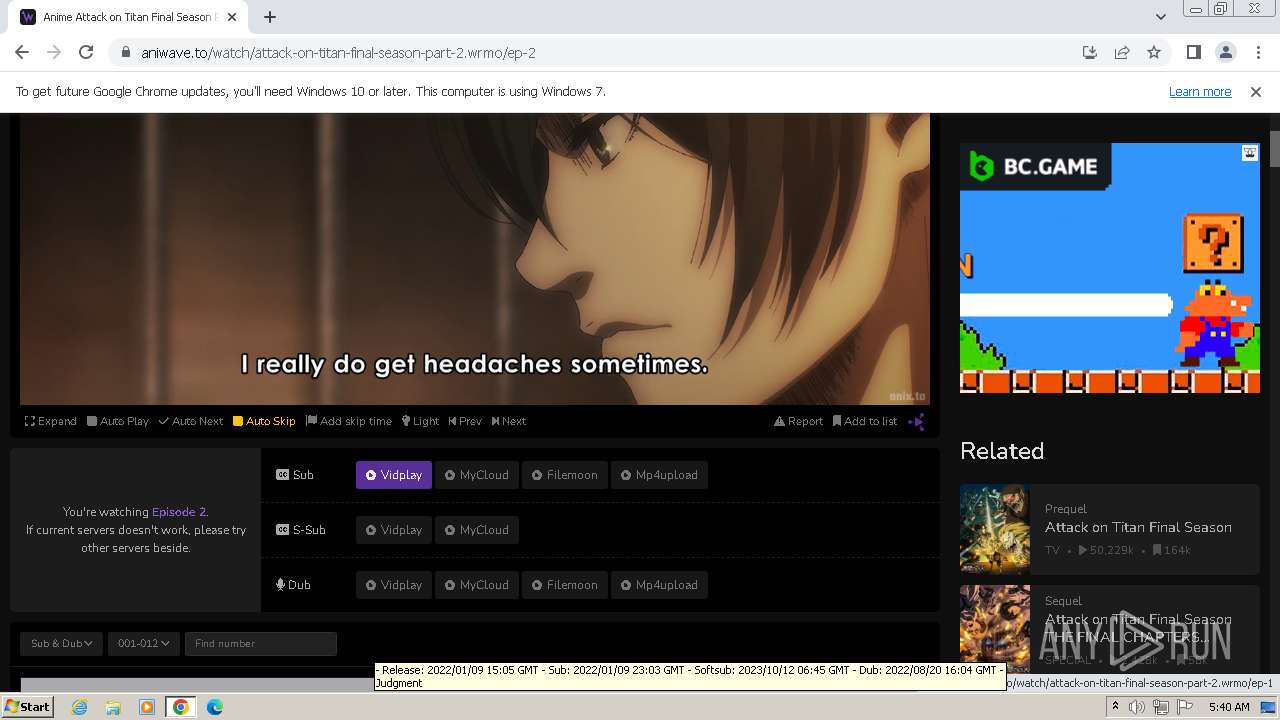Click the Find number input field

261,644
